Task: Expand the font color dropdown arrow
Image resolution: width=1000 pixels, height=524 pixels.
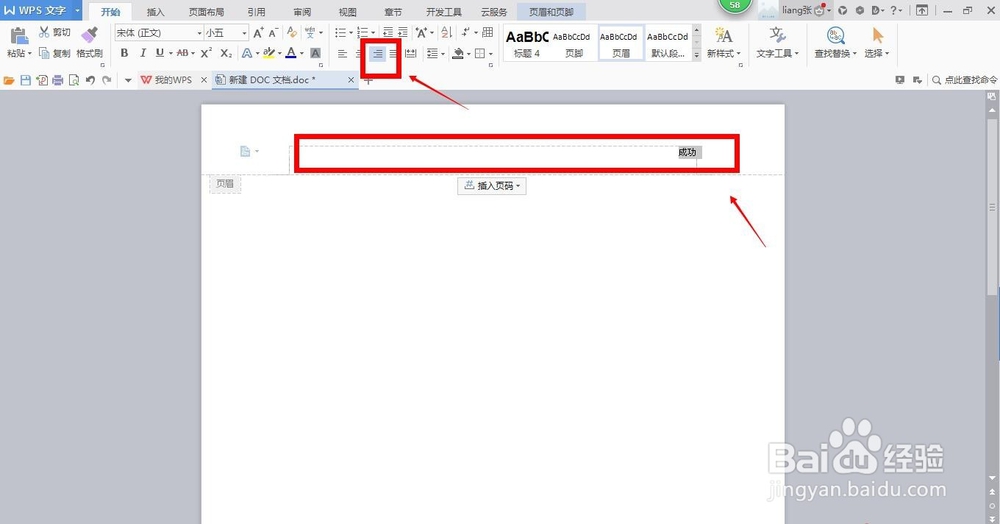Action: (302, 54)
